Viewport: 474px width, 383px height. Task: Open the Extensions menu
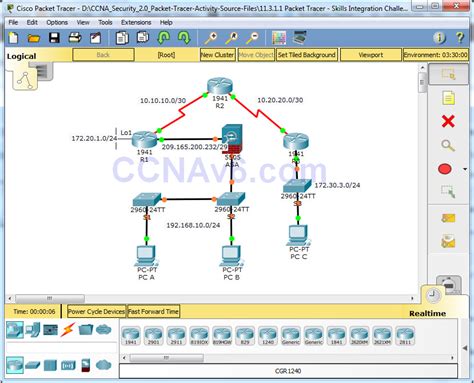(x=136, y=23)
